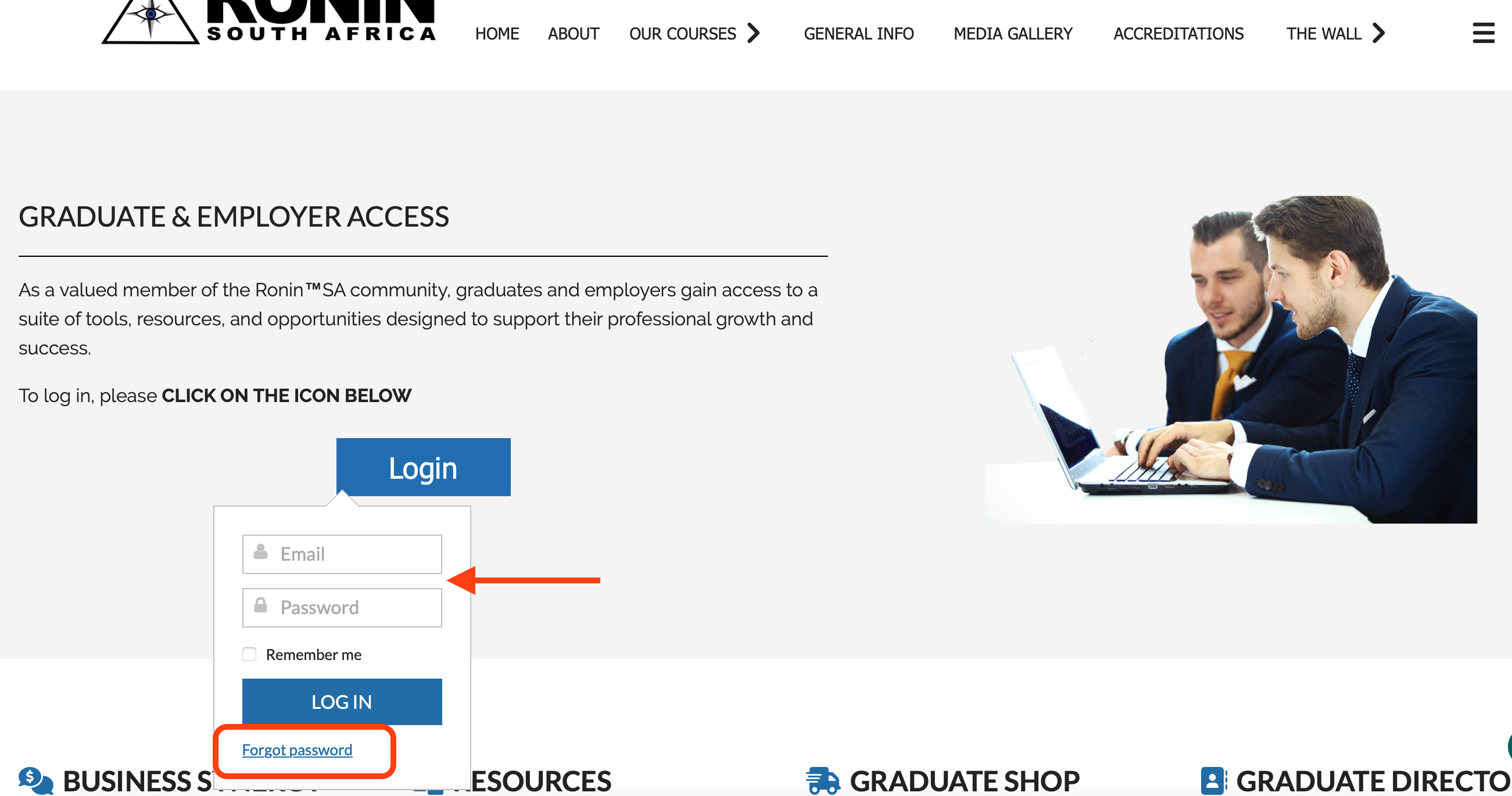Image resolution: width=1512 pixels, height=796 pixels.
Task: Click the user icon in Email field
Action: click(260, 552)
